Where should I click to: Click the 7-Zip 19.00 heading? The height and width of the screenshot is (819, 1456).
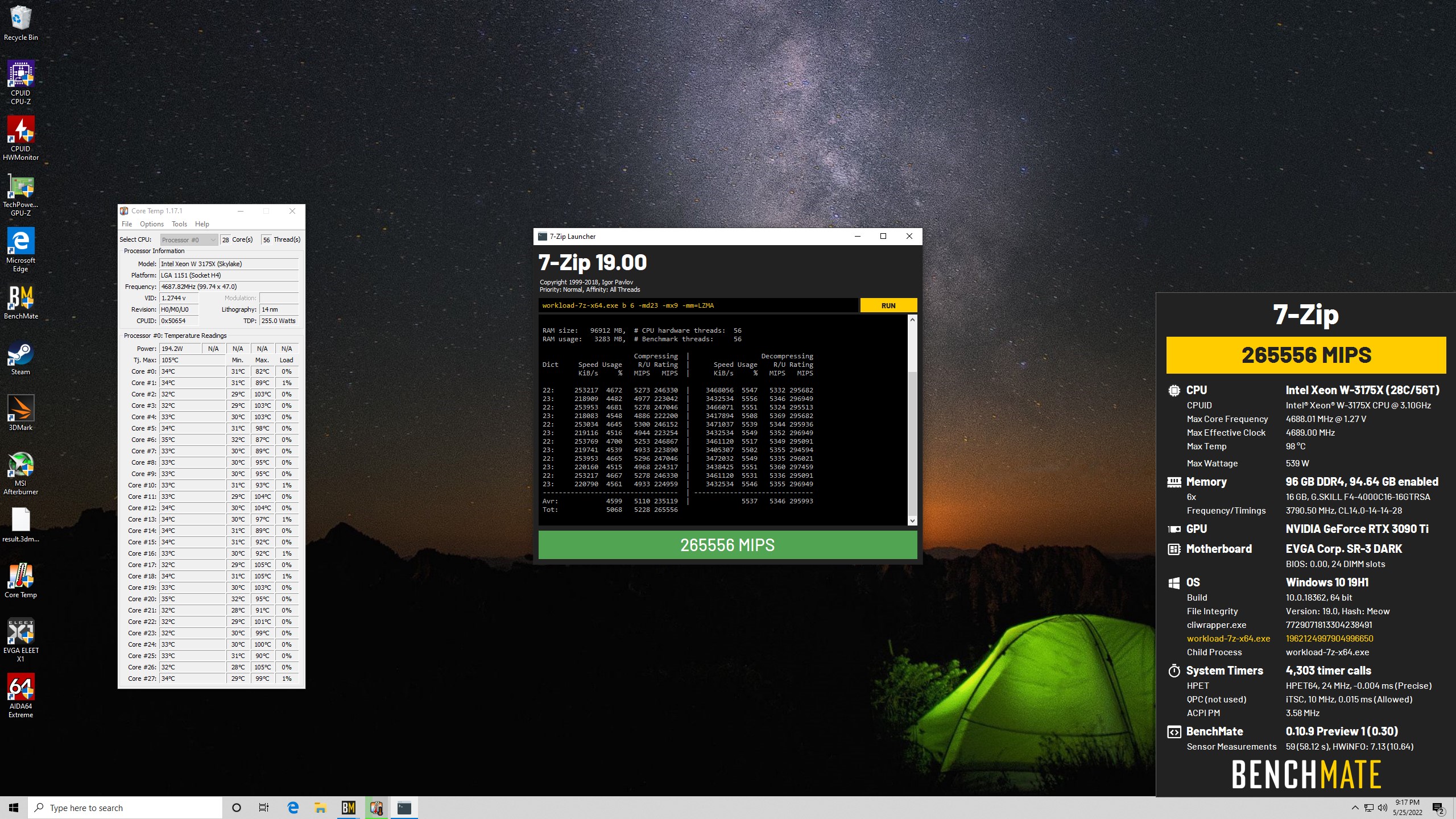point(593,262)
